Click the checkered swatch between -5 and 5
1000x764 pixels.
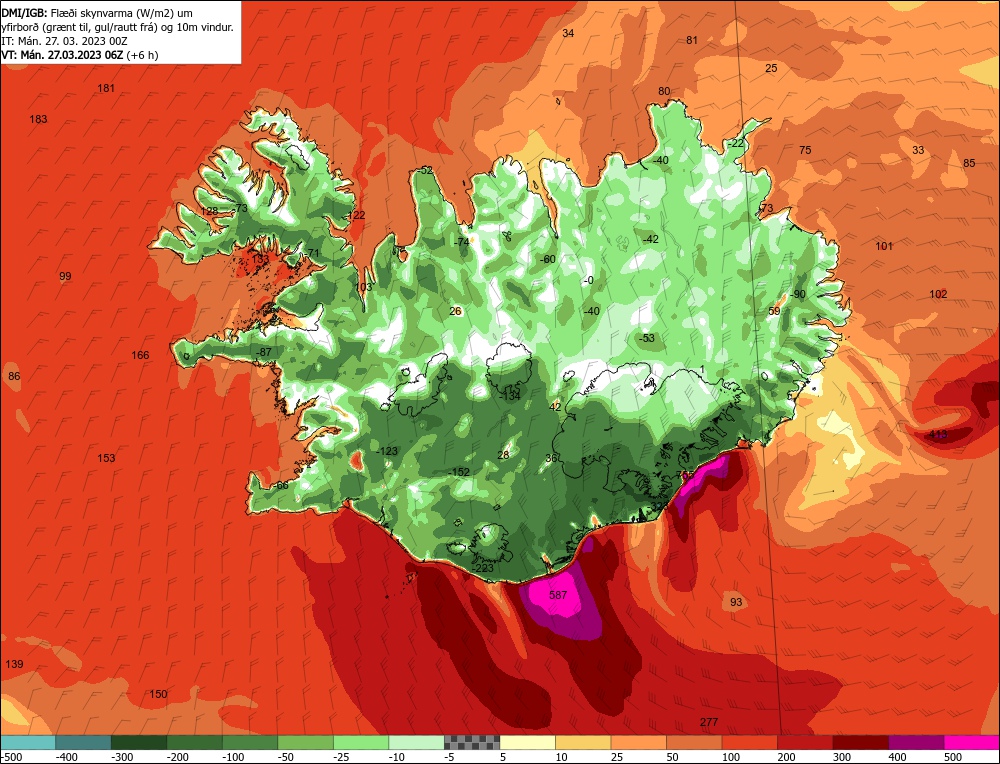click(472, 742)
